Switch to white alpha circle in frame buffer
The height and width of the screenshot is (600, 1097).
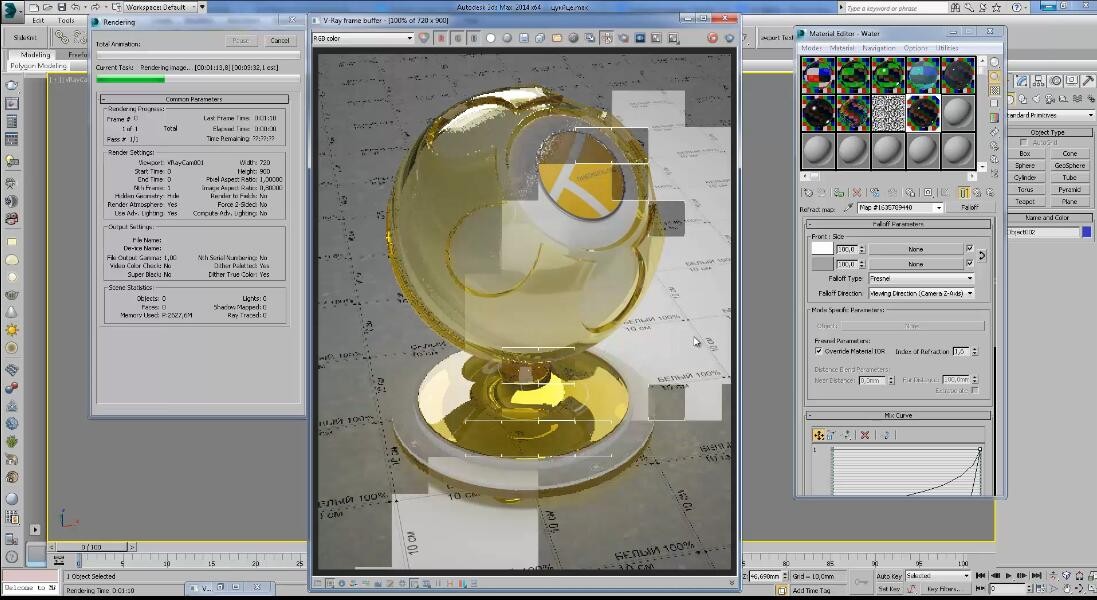(x=490, y=38)
